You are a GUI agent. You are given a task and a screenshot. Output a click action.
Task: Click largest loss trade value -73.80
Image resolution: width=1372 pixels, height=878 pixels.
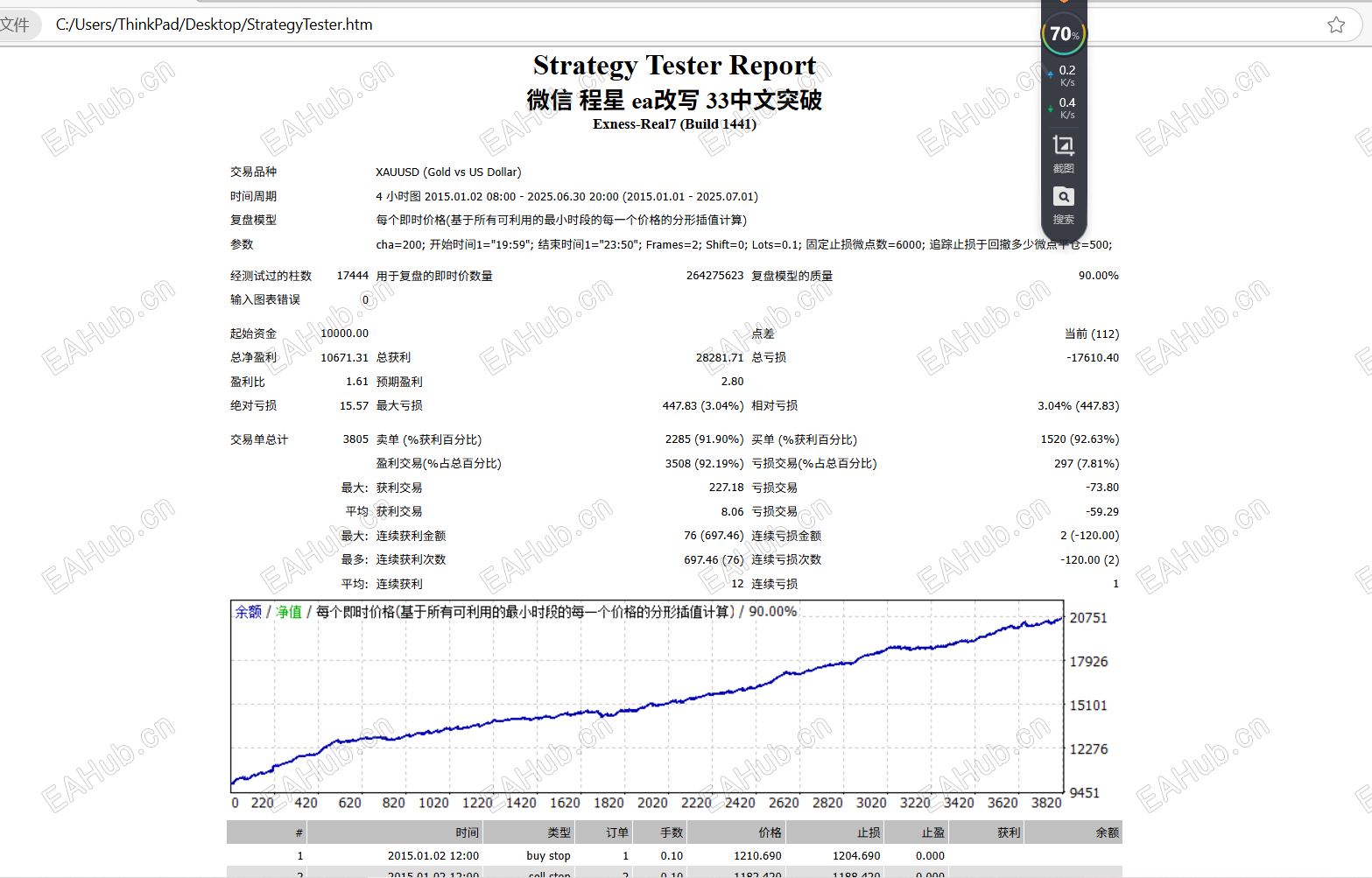point(1102,488)
